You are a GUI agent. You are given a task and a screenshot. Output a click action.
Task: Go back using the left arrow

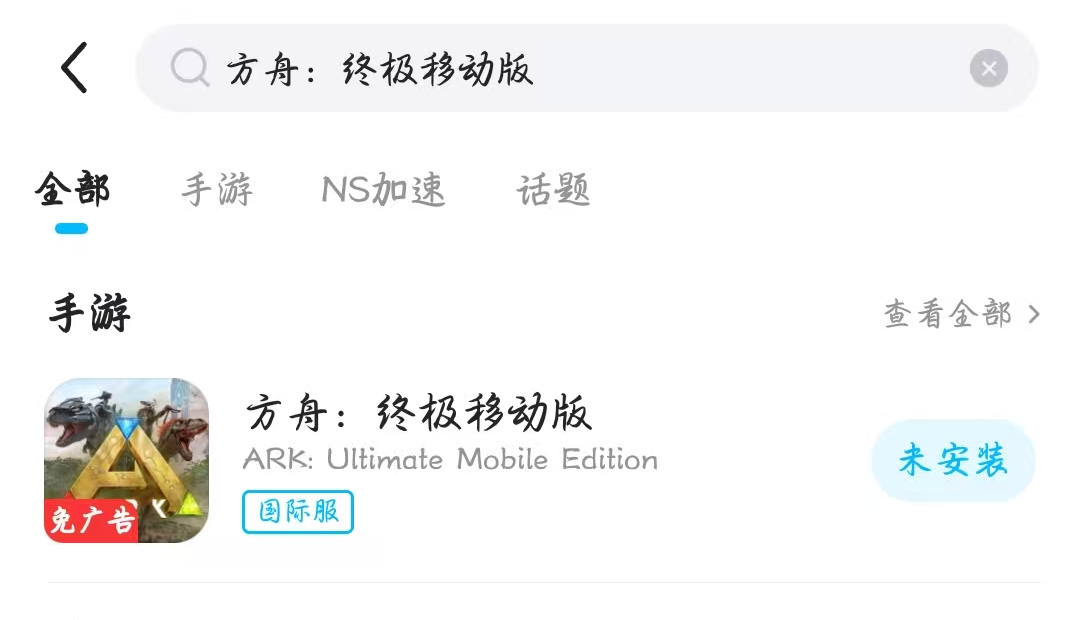click(74, 68)
